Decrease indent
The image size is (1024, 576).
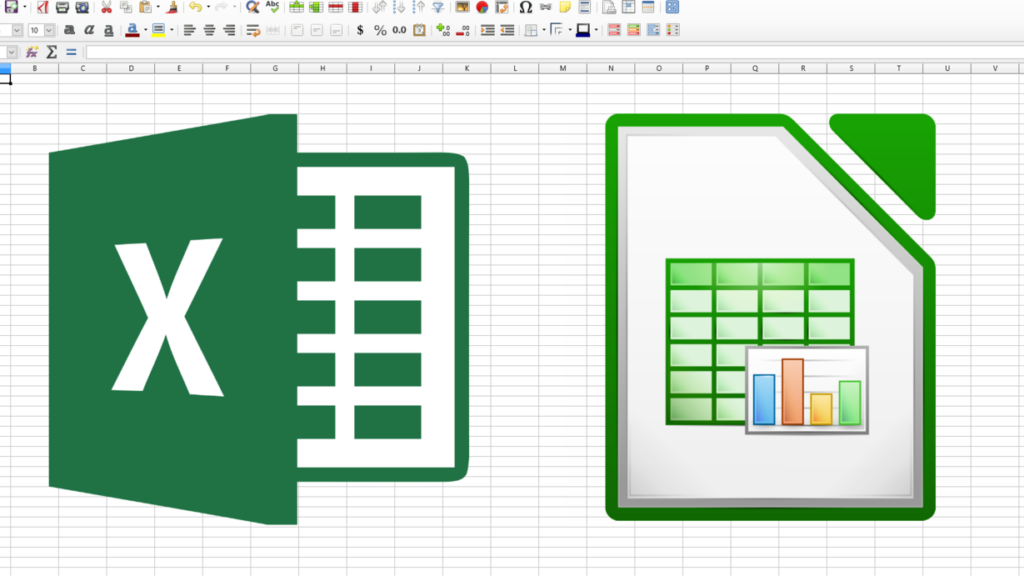[x=507, y=30]
